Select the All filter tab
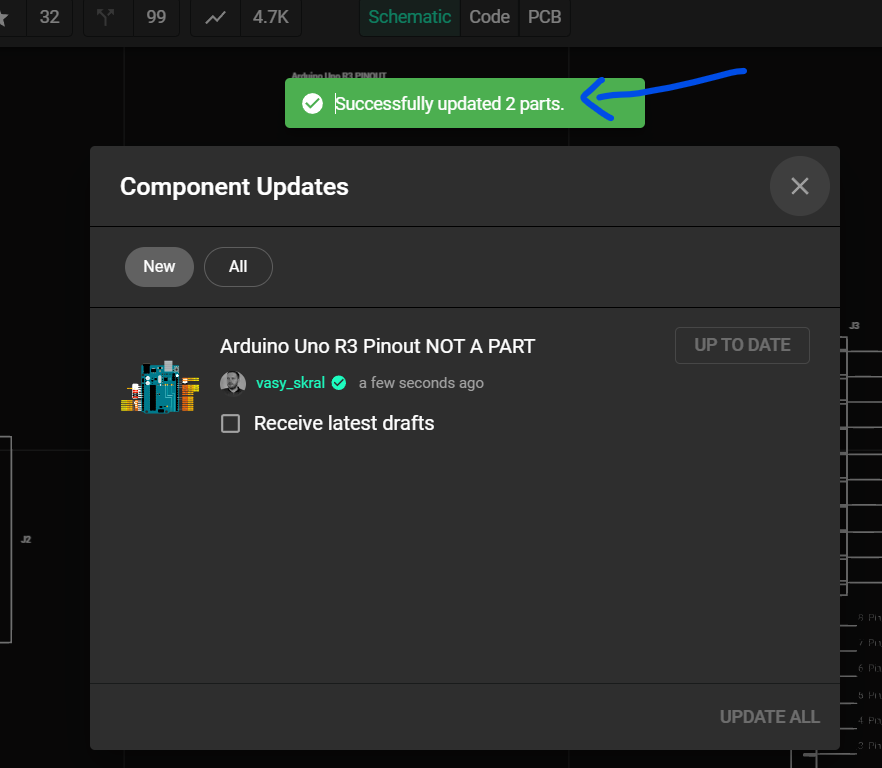Screen dimensions: 882x768 (x=238, y=267)
